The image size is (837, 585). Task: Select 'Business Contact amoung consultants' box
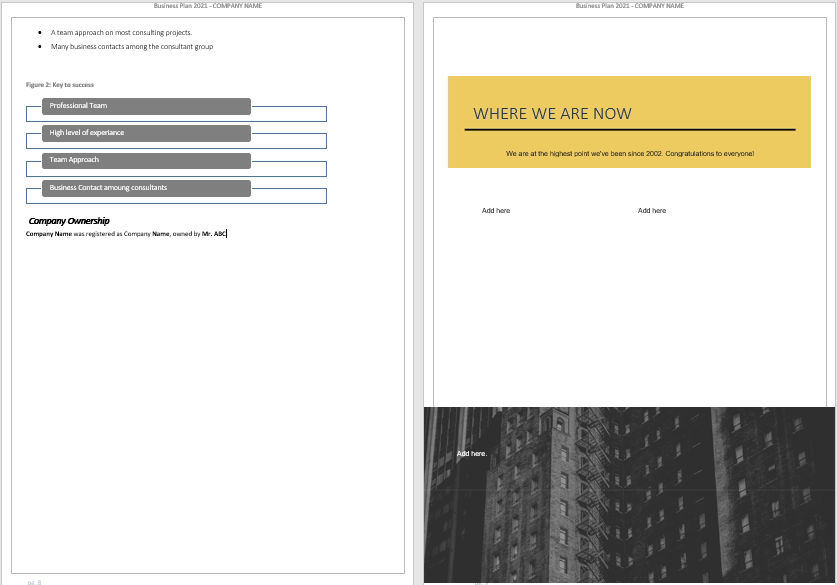(x=146, y=188)
